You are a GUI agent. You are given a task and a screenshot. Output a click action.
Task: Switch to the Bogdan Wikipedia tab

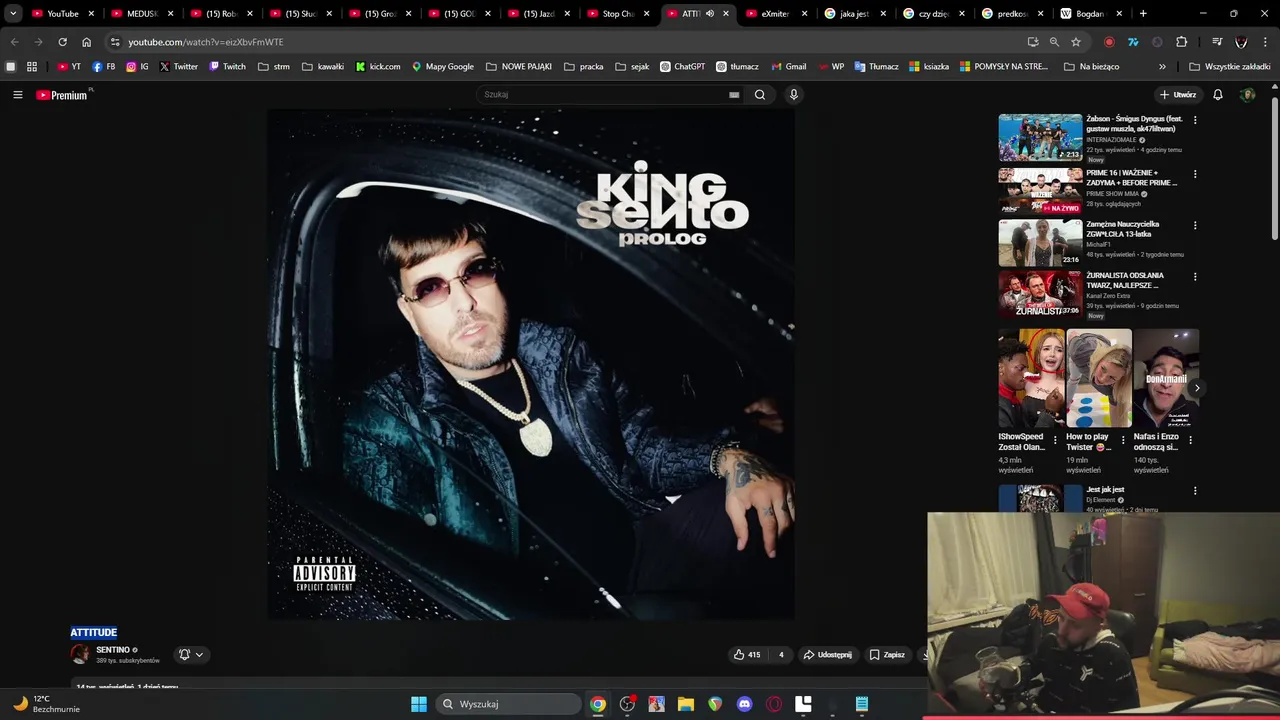click(x=1093, y=14)
